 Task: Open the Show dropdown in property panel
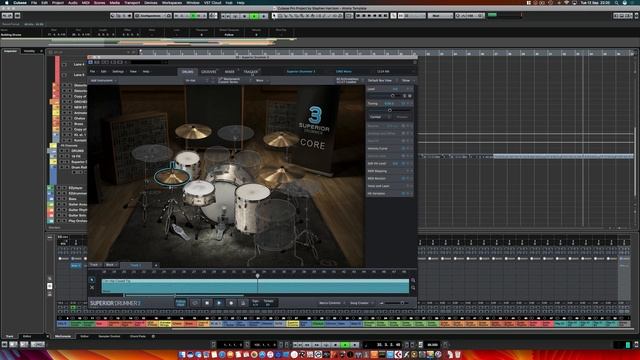pyautogui.click(x=407, y=81)
